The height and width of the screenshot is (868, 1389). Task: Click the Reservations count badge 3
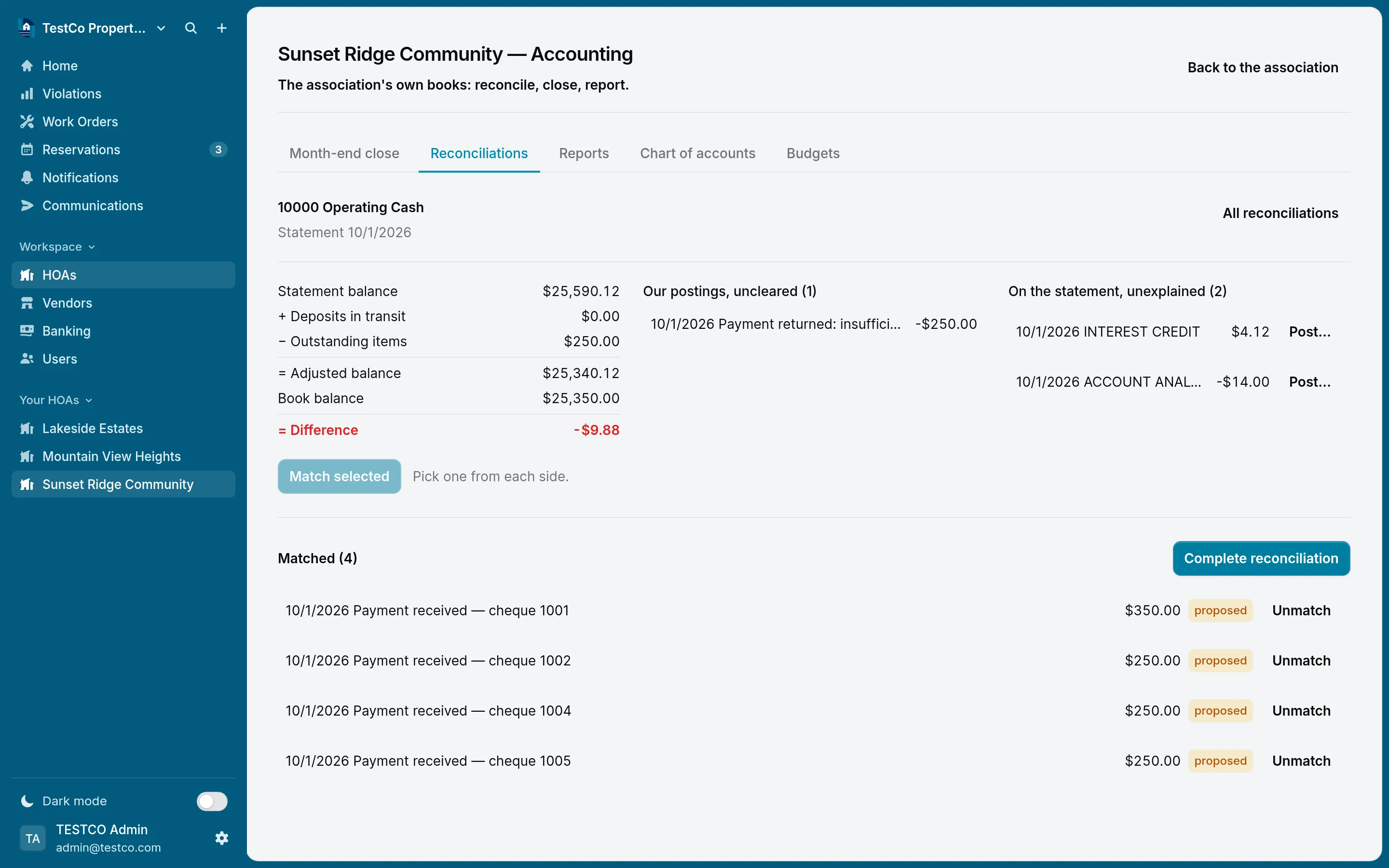[x=218, y=150]
